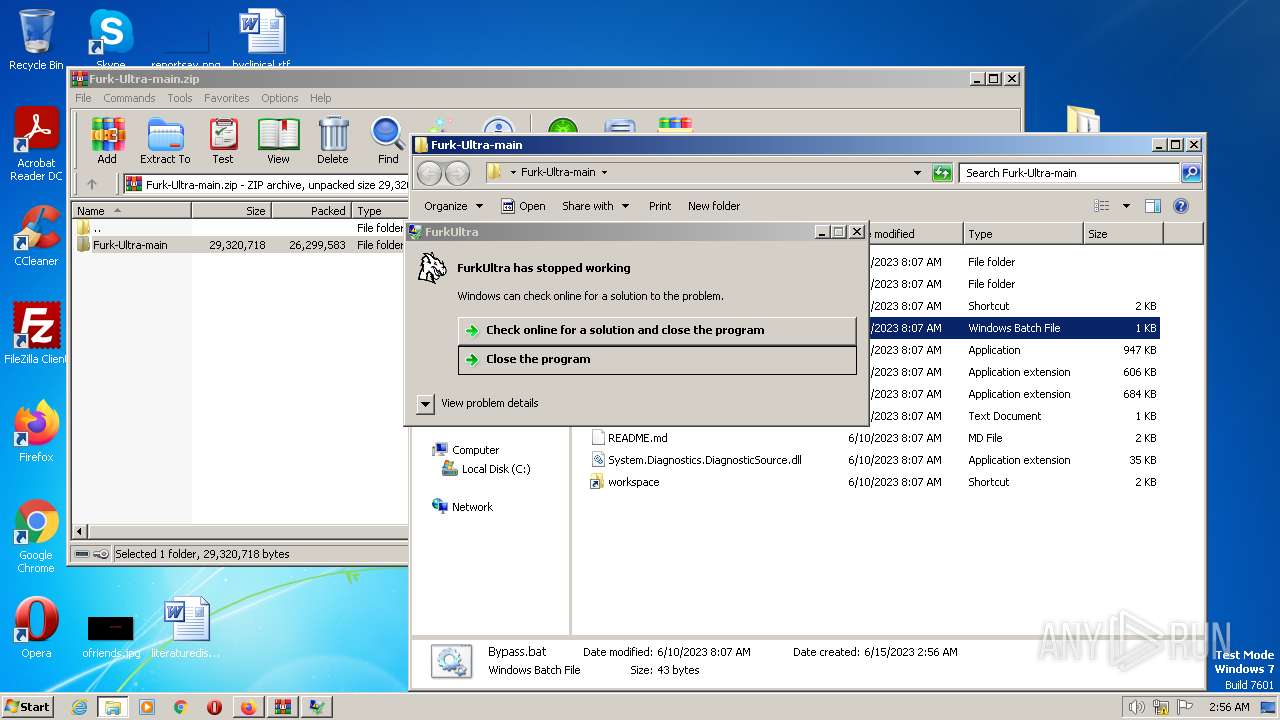Open the change view options dropdown arrow

pos(1126,206)
